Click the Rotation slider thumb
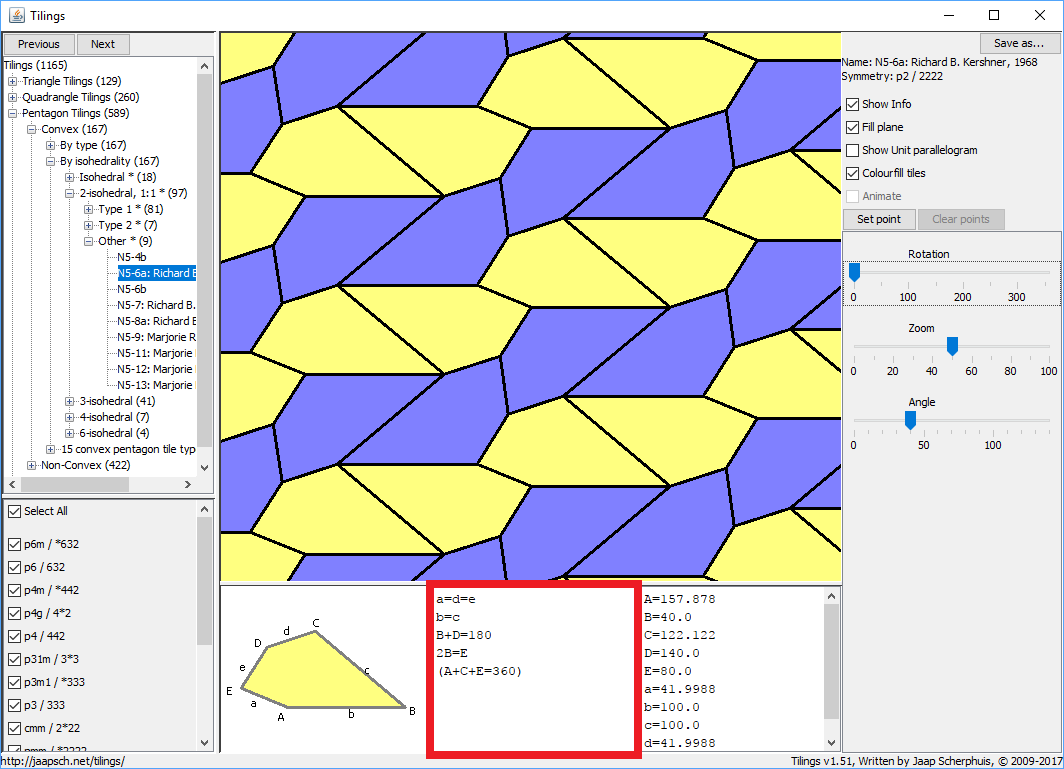The width and height of the screenshot is (1064, 769). 854,272
